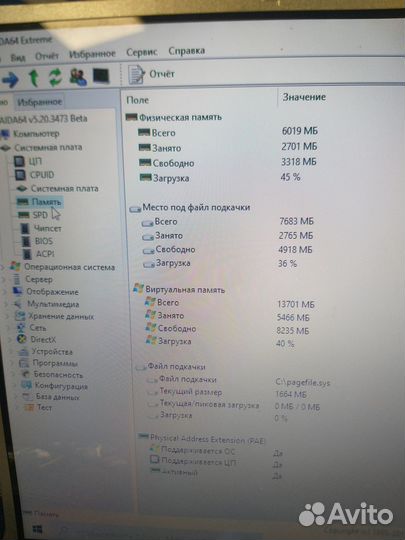Click the green refresh arrows icon

(55, 77)
